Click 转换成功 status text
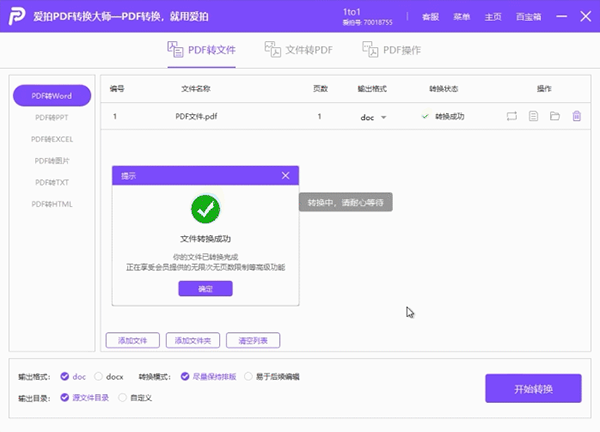 point(450,116)
